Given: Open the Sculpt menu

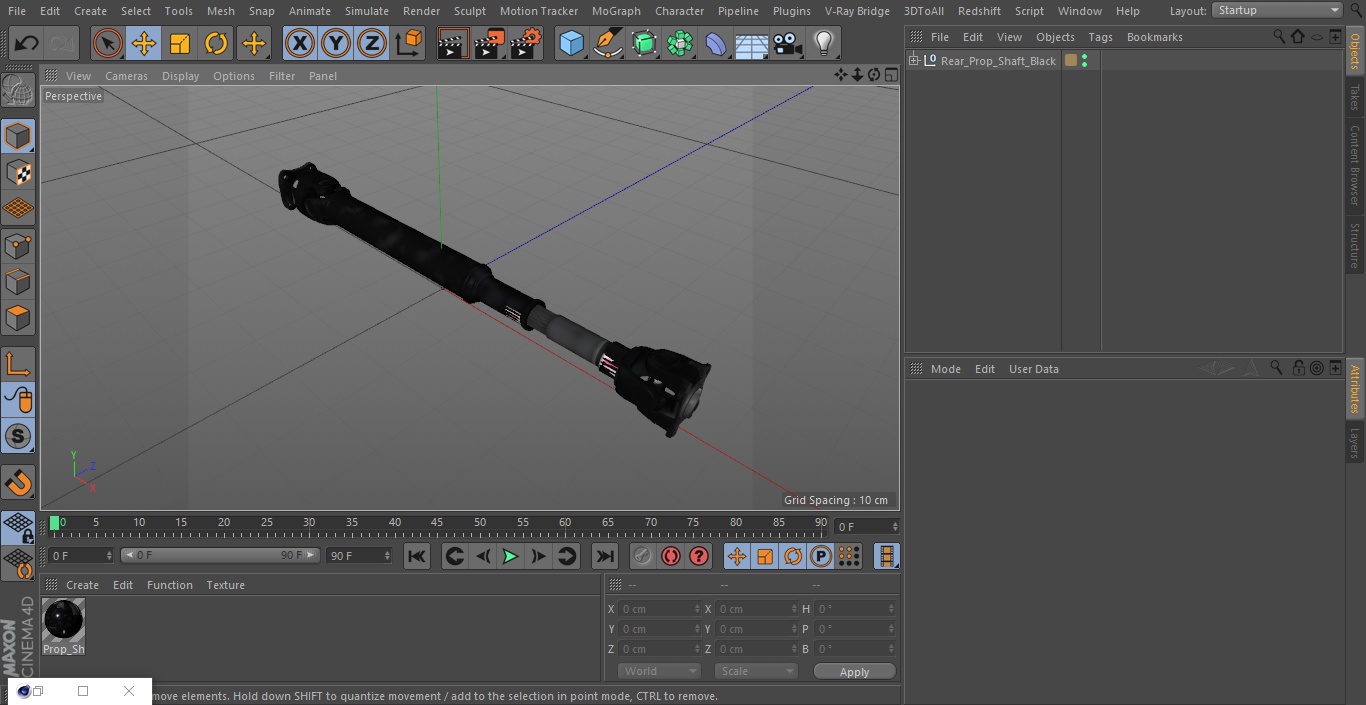Looking at the screenshot, I should click(x=469, y=11).
